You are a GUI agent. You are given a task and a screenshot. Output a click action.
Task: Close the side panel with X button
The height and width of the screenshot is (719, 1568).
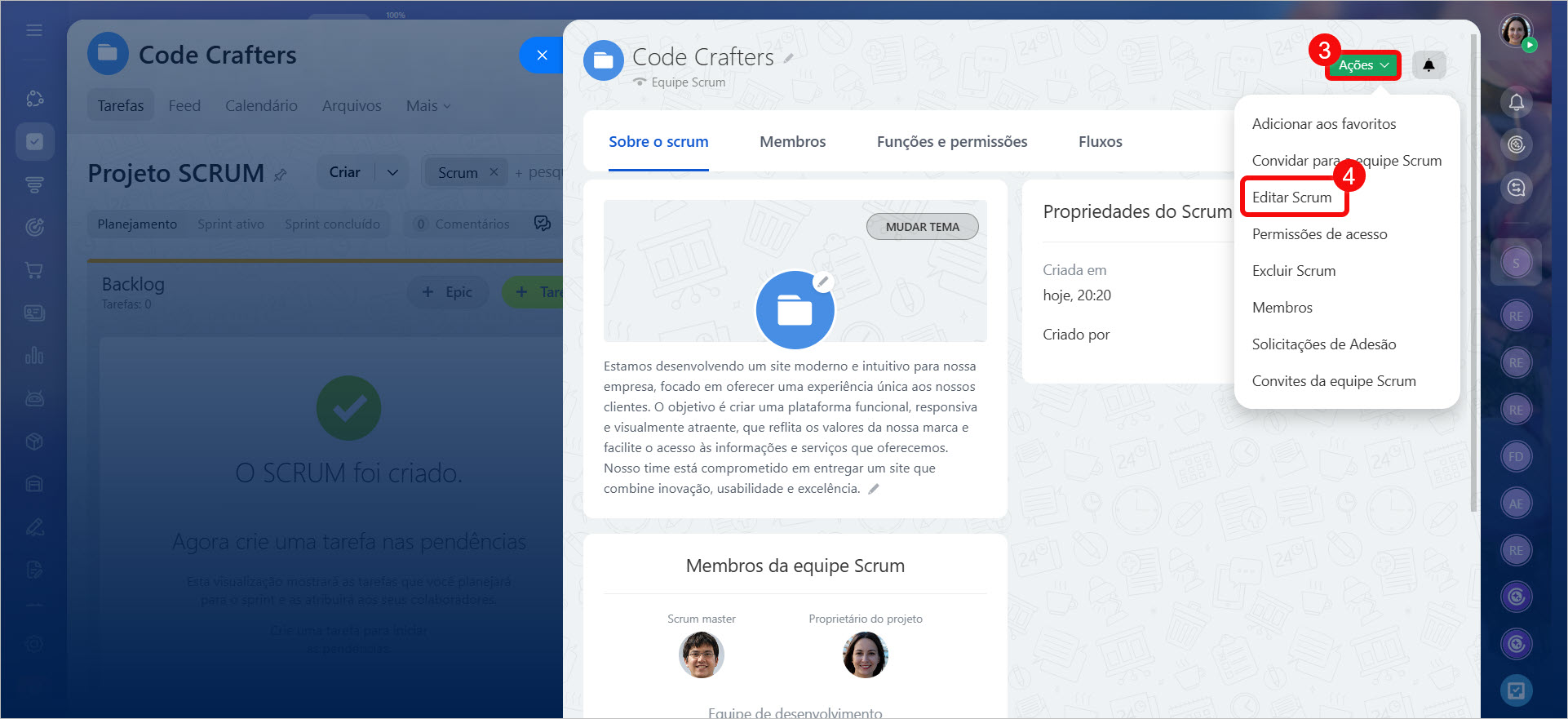point(542,55)
